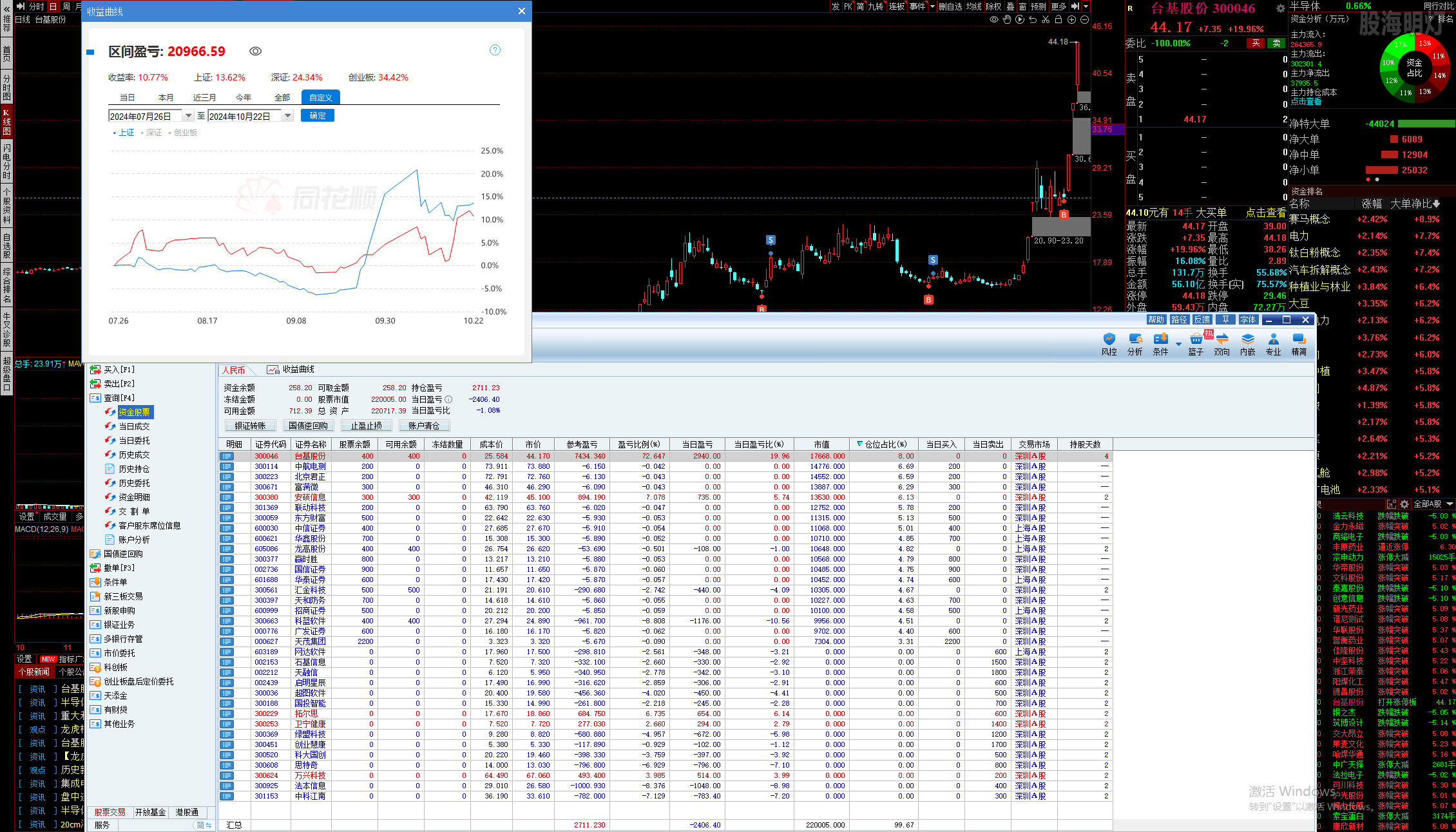Viewport: 1456px width, 832px height.
Task: Open the 篮子 basket trading tool
Action: [1196, 344]
